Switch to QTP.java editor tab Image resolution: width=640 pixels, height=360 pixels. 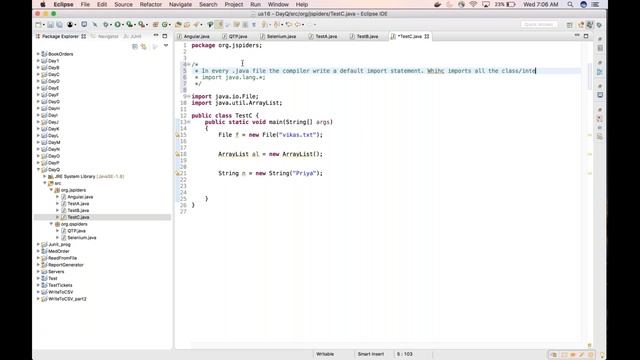click(x=238, y=36)
